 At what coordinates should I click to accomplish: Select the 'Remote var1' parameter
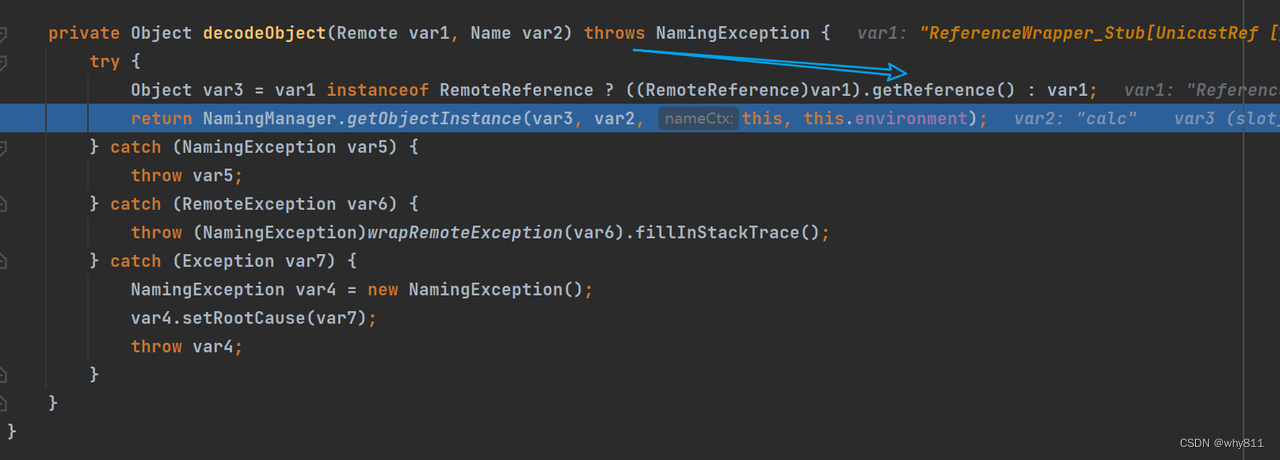tap(392, 33)
